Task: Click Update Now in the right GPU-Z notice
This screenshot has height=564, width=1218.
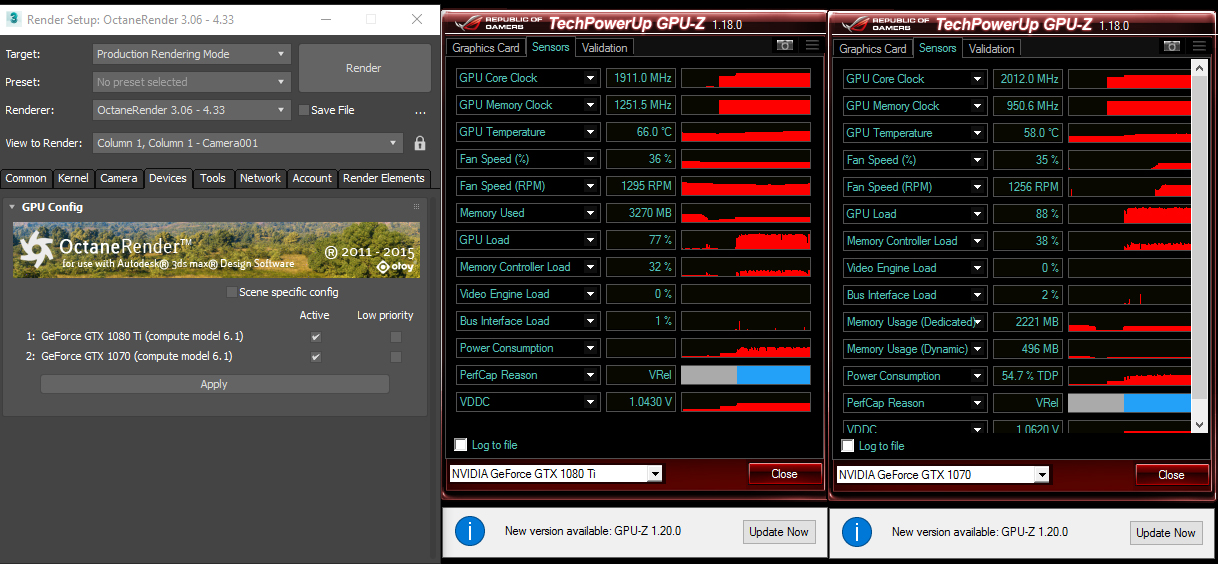Action: (1166, 533)
